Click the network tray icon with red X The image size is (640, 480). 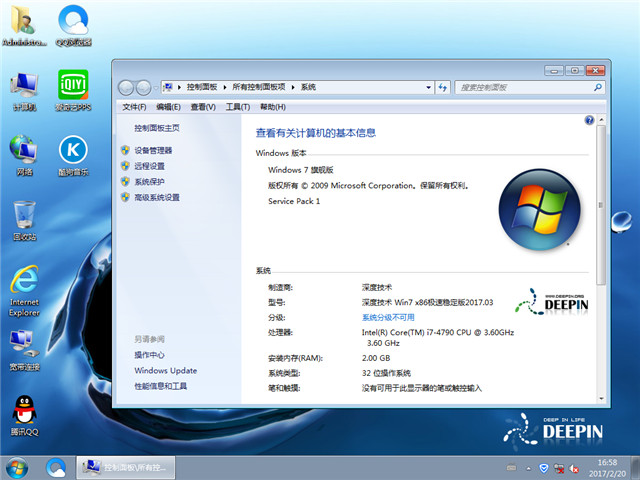coord(559,468)
